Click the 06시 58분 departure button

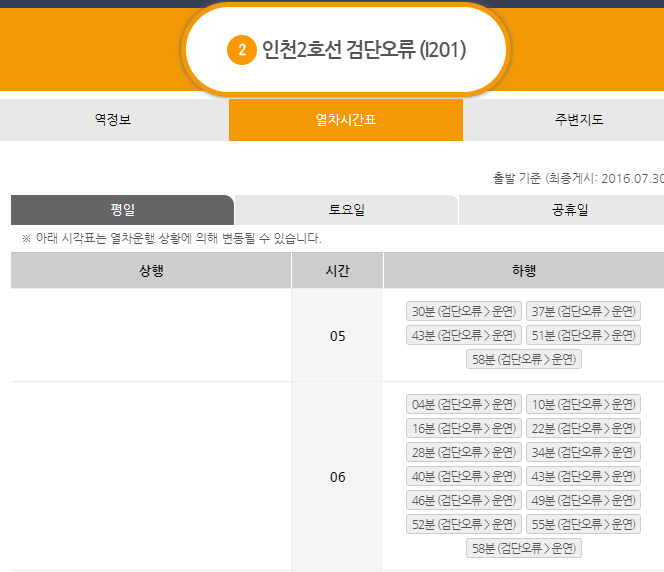click(524, 548)
